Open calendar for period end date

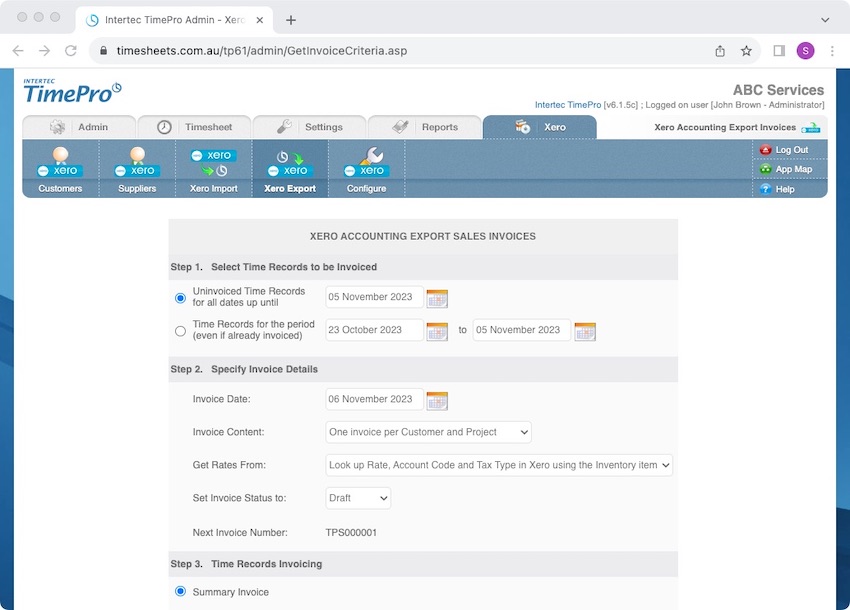coord(585,331)
